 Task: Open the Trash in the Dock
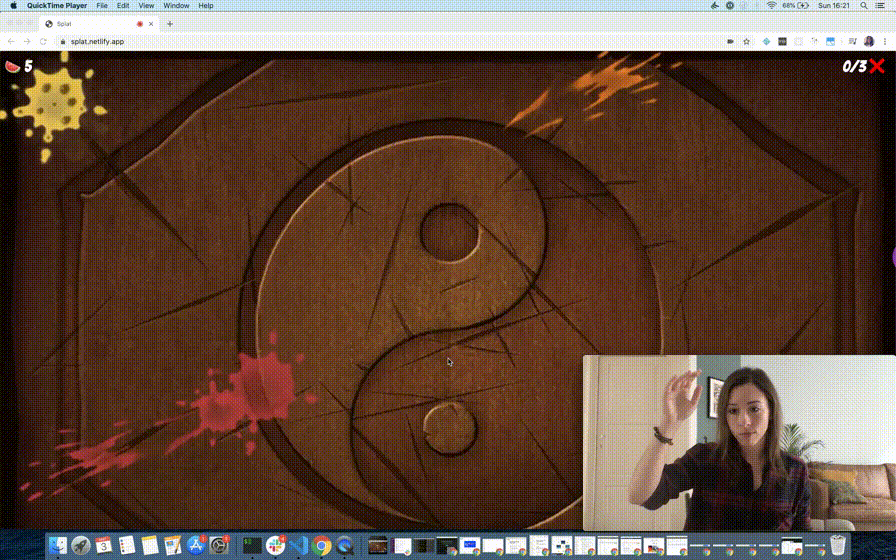click(838, 545)
